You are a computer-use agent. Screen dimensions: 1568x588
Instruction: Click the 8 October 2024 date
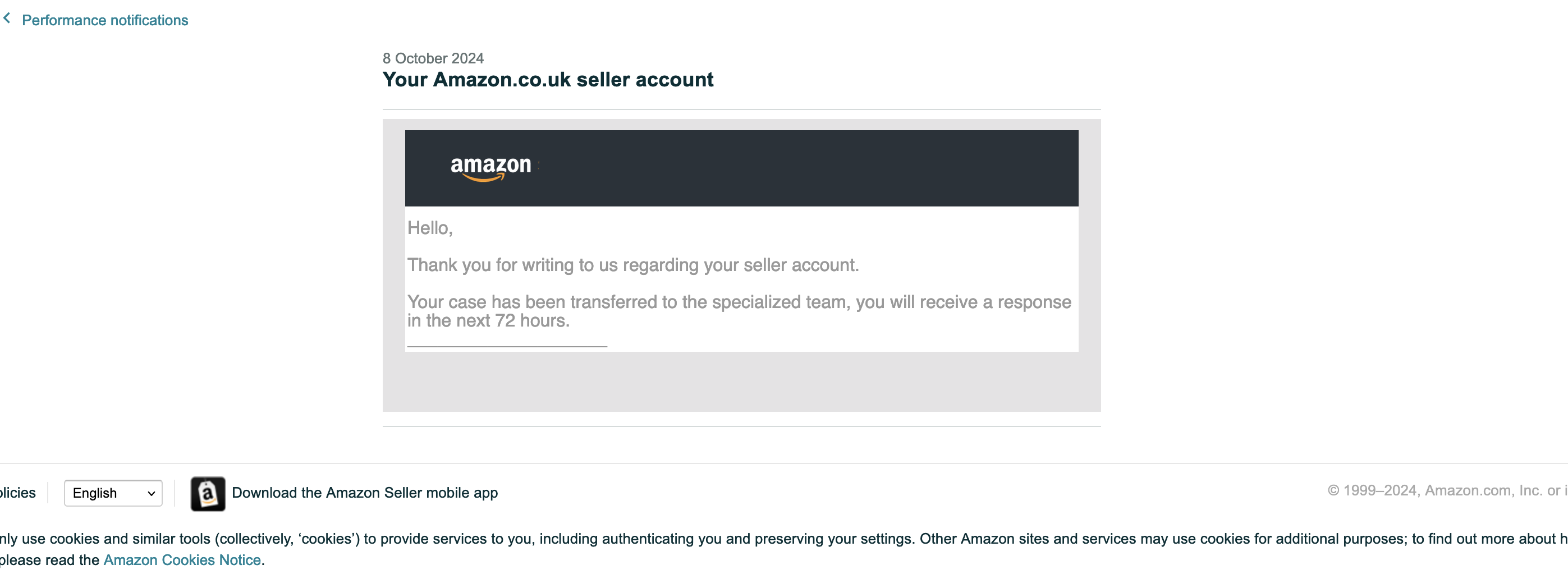[433, 58]
